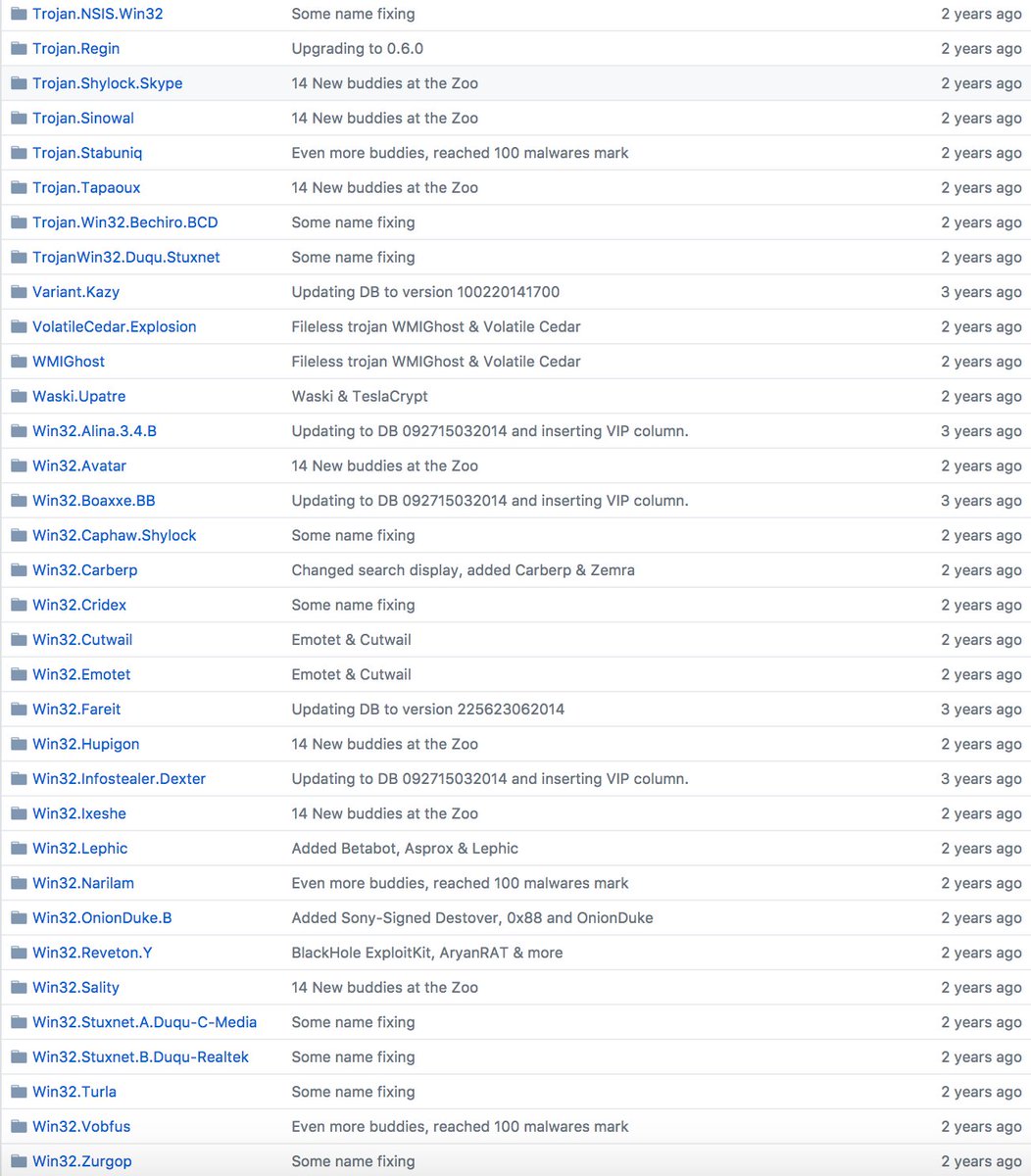Open the Win32.Zurgop folder link
1031x1176 pixels.
(x=82, y=1161)
